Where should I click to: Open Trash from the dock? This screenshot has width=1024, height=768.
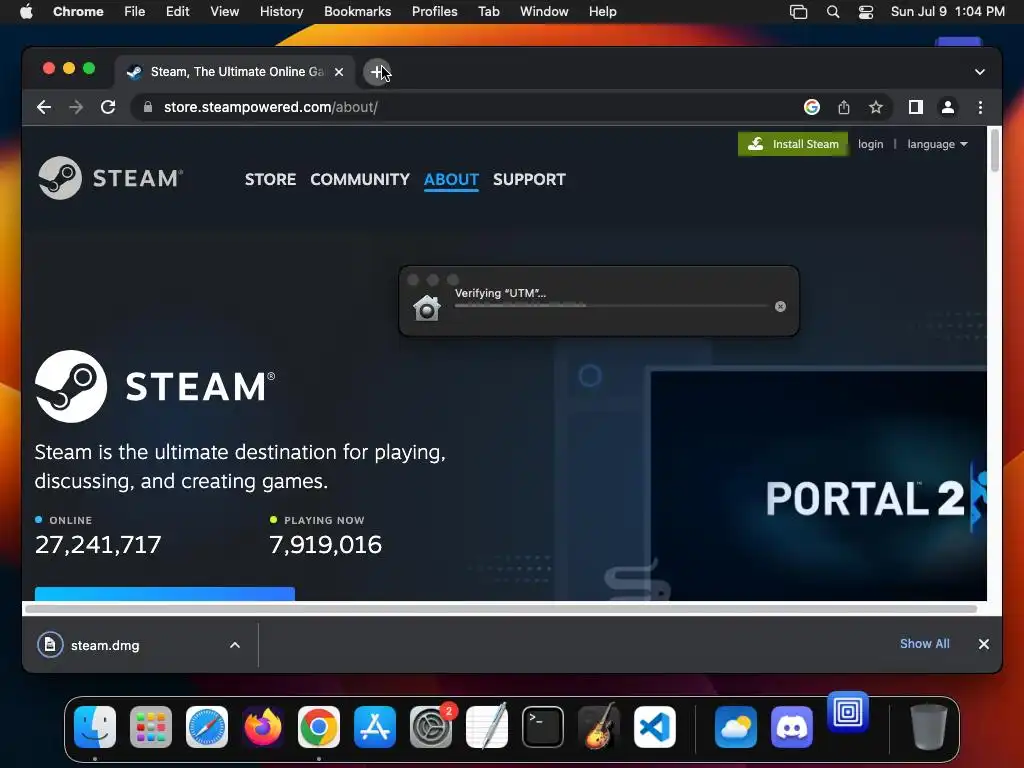pos(928,727)
